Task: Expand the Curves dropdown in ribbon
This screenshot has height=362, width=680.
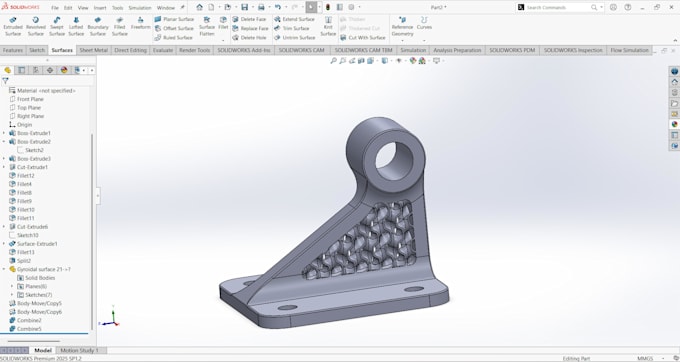Action: (x=424, y=40)
